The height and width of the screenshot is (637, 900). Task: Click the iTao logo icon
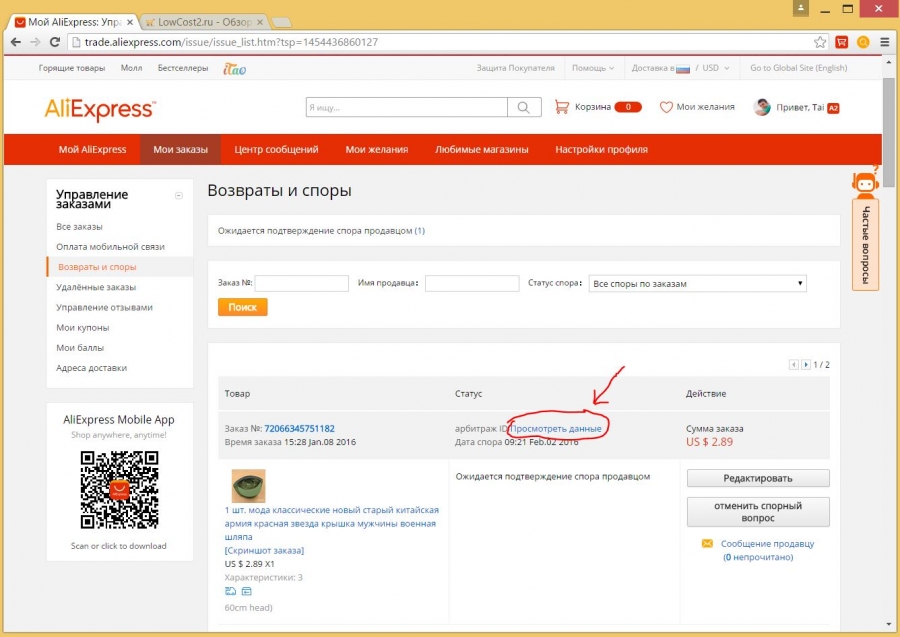click(234, 68)
